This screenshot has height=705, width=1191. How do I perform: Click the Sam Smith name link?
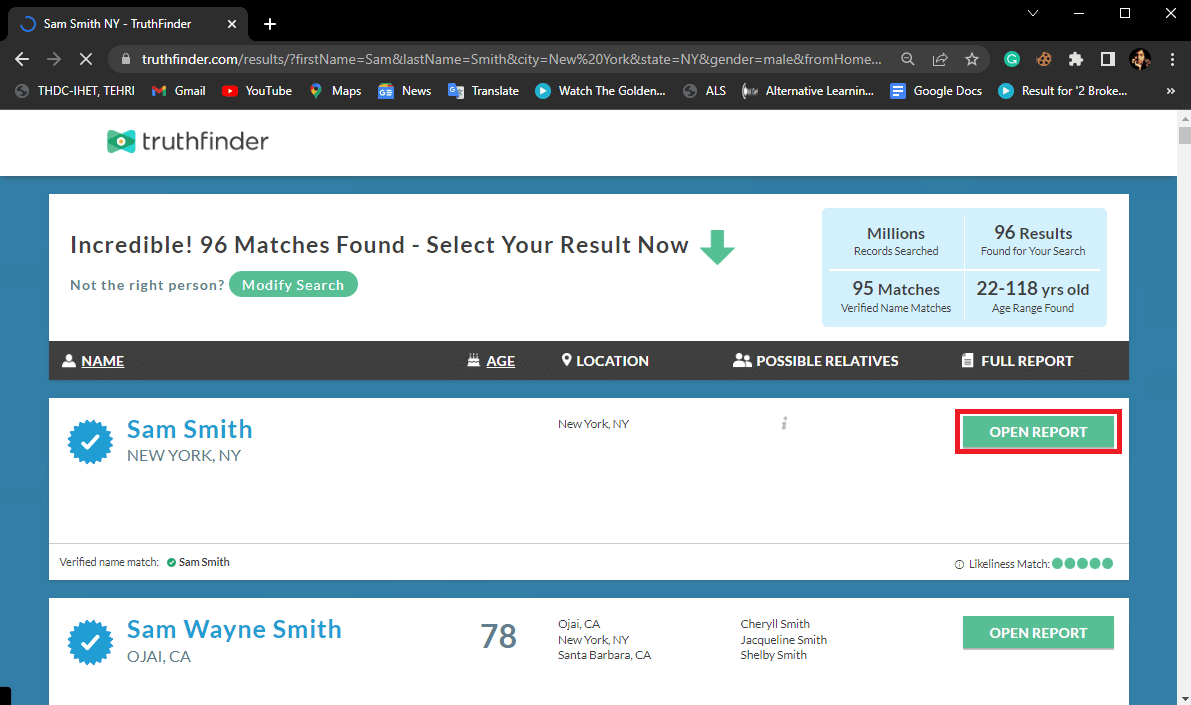coord(190,430)
